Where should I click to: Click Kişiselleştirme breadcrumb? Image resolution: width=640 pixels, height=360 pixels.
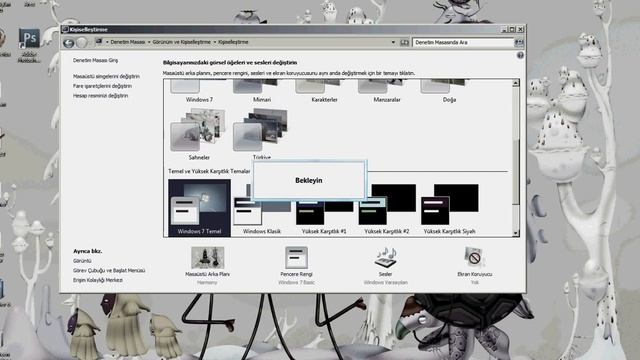[233, 42]
